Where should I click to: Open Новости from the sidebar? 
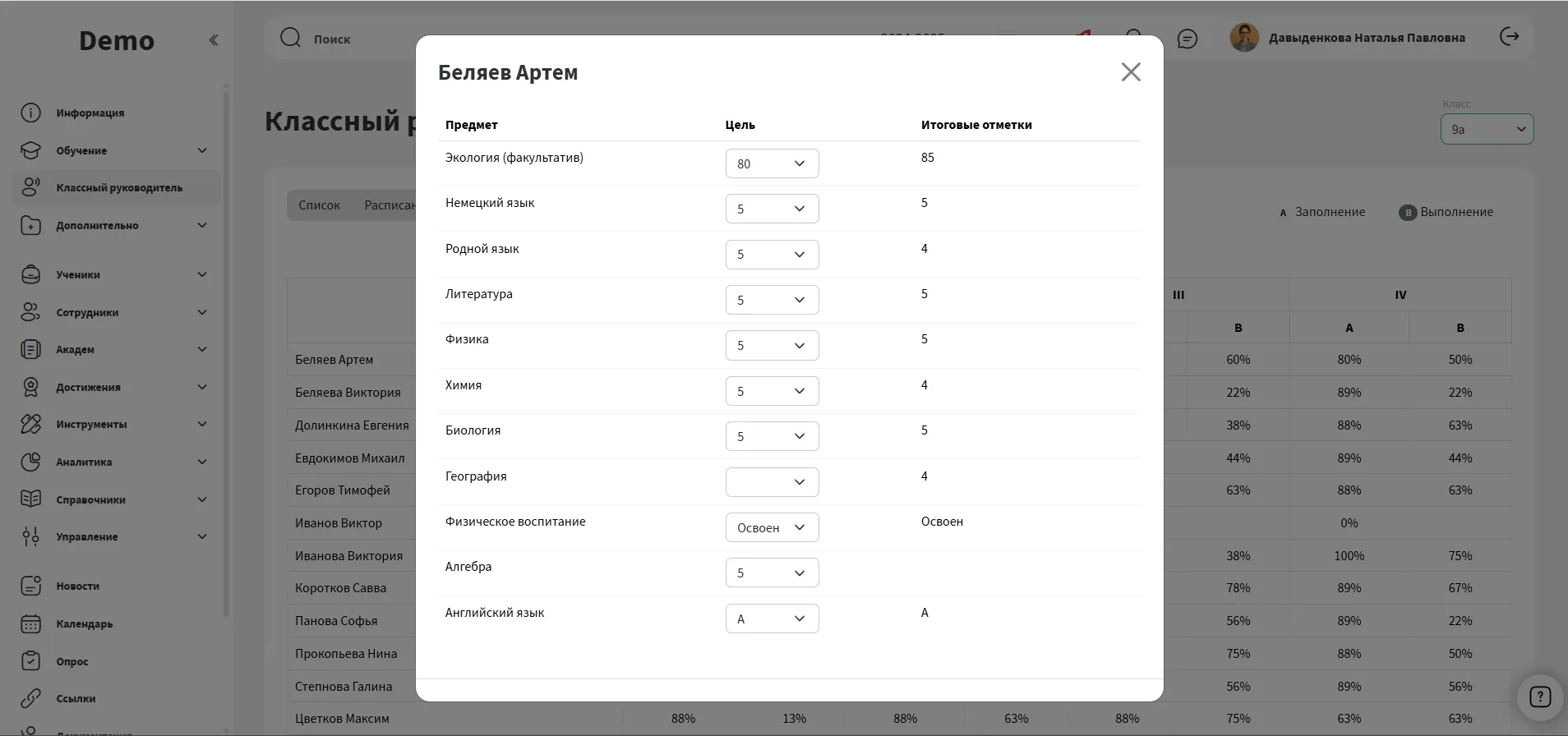click(77, 586)
